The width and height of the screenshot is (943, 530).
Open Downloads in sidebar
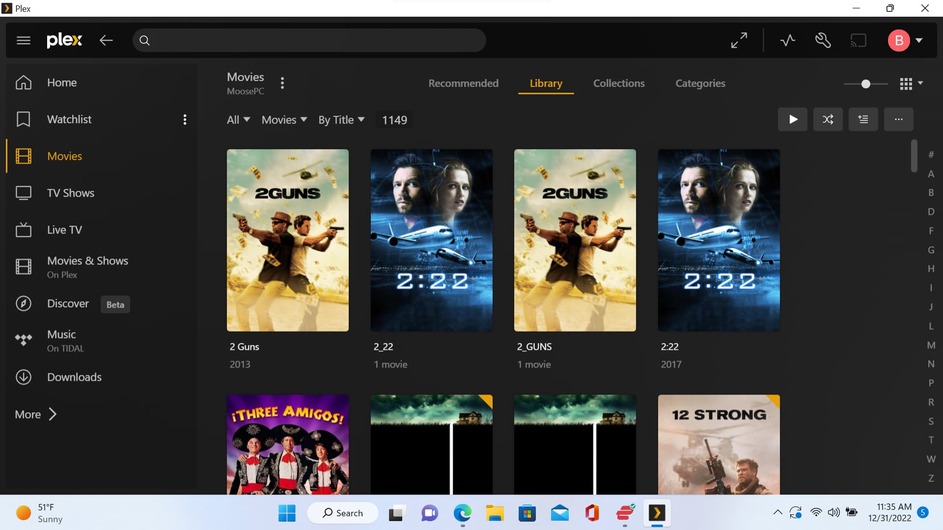click(x=74, y=377)
